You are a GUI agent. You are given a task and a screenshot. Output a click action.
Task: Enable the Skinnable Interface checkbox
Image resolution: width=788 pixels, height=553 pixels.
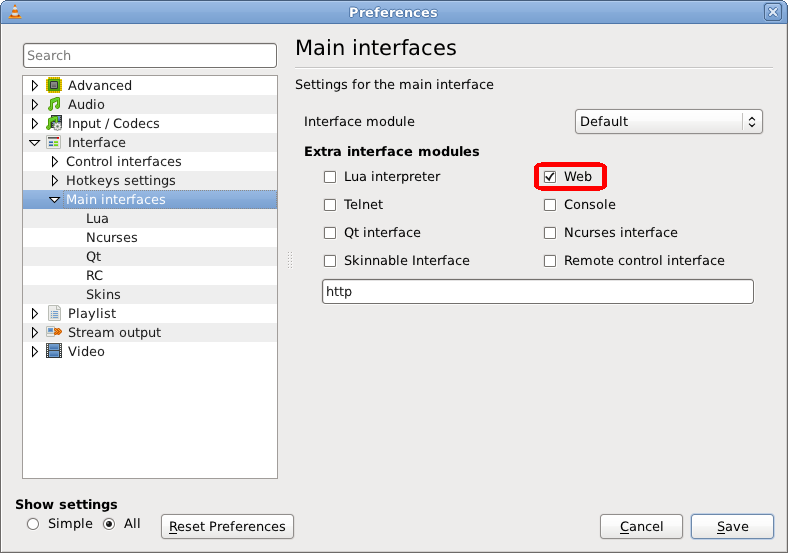pyautogui.click(x=330, y=261)
